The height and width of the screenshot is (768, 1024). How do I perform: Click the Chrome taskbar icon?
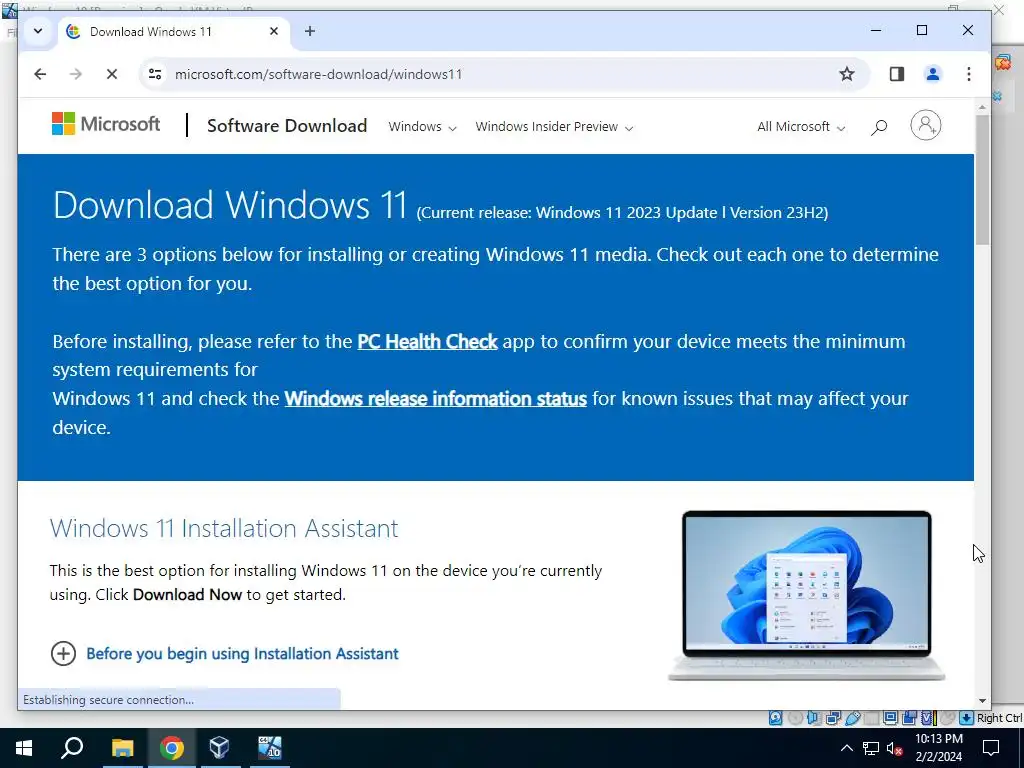171,748
